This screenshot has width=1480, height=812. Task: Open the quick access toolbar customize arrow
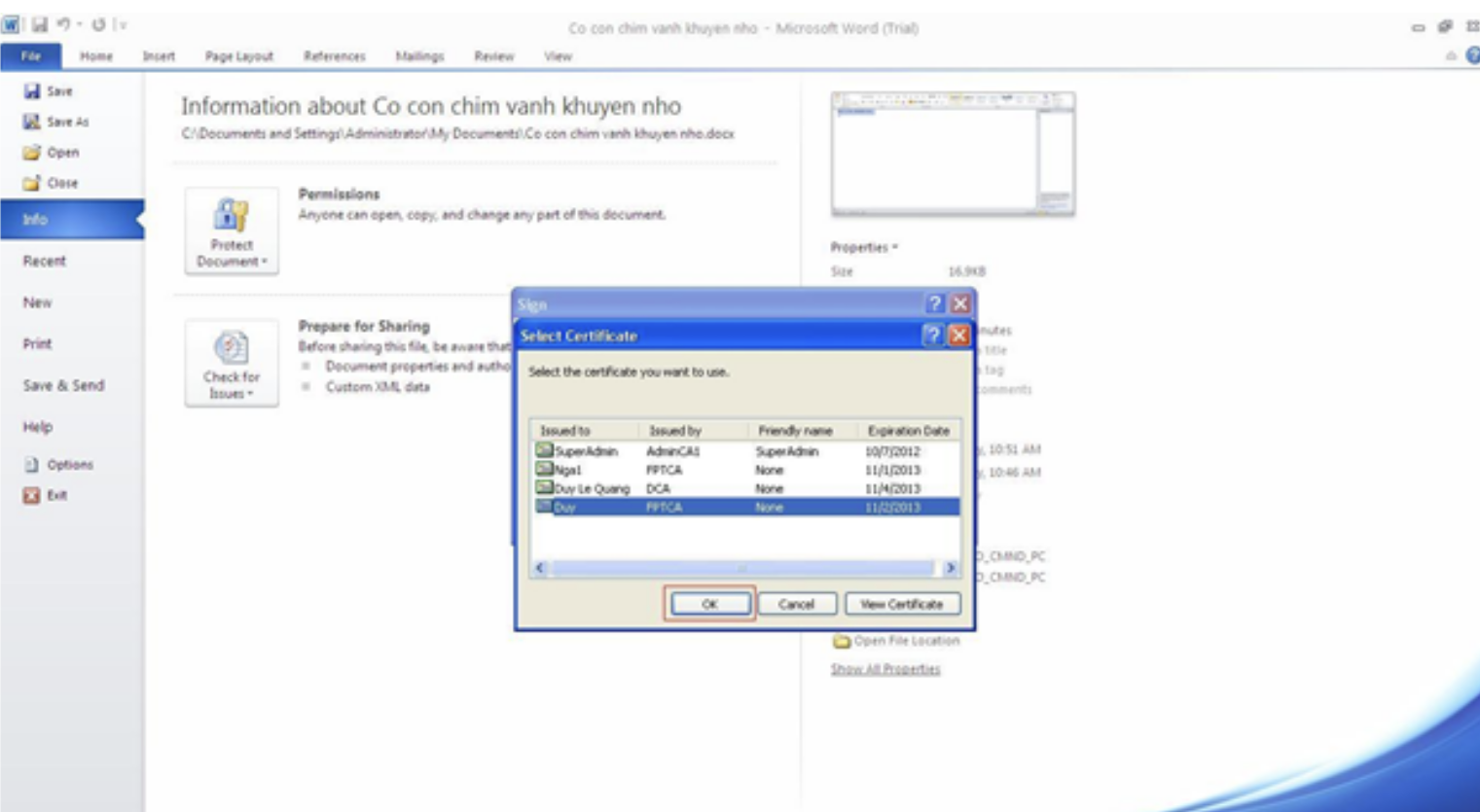(122, 24)
